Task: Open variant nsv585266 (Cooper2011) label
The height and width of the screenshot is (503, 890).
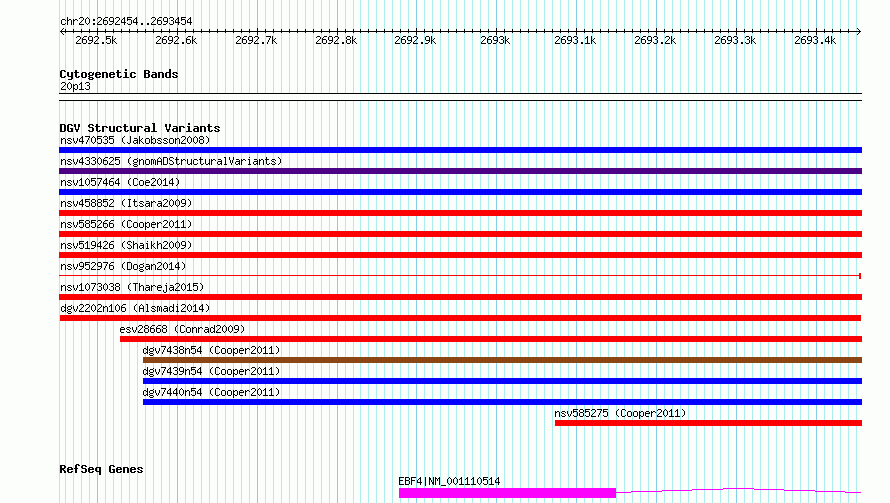Action: click(x=126, y=224)
